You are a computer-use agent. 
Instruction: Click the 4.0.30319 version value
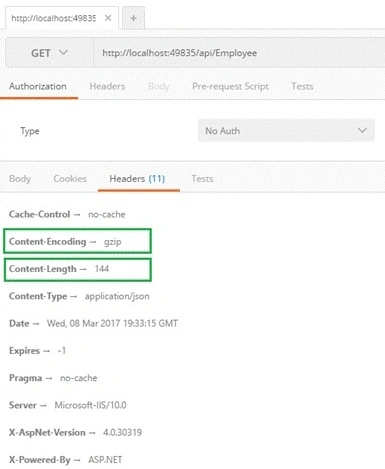pyautogui.click(x=122, y=433)
